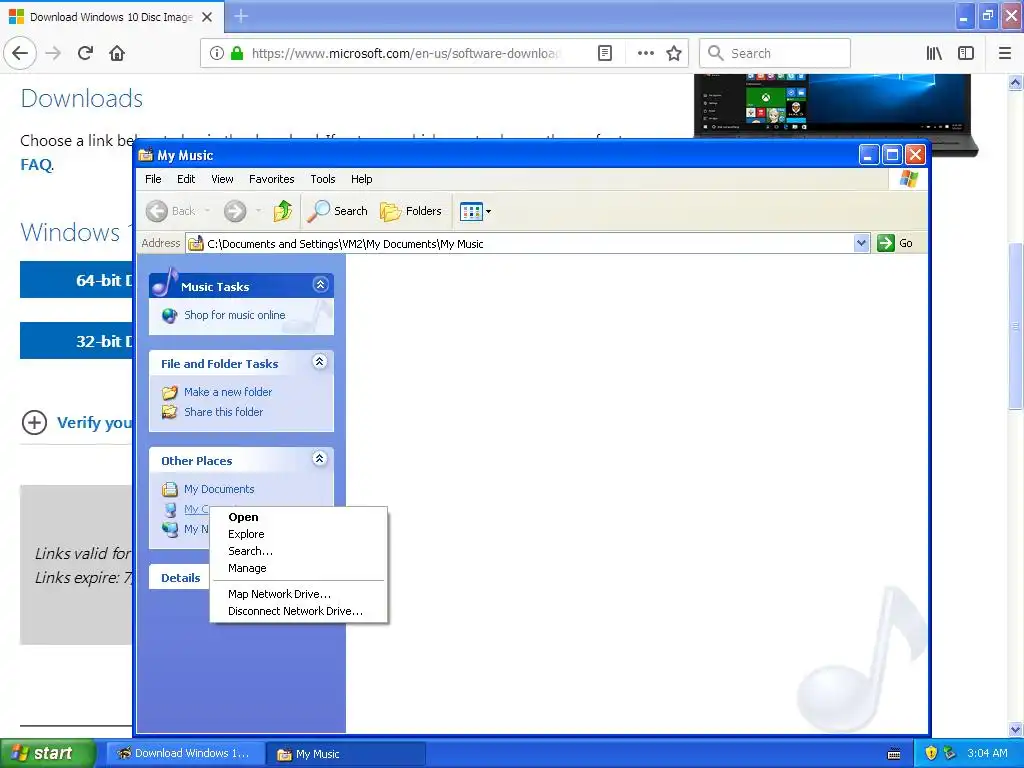This screenshot has height=768, width=1024.
Task: Click the Explorer Forward button
Action: point(235,211)
